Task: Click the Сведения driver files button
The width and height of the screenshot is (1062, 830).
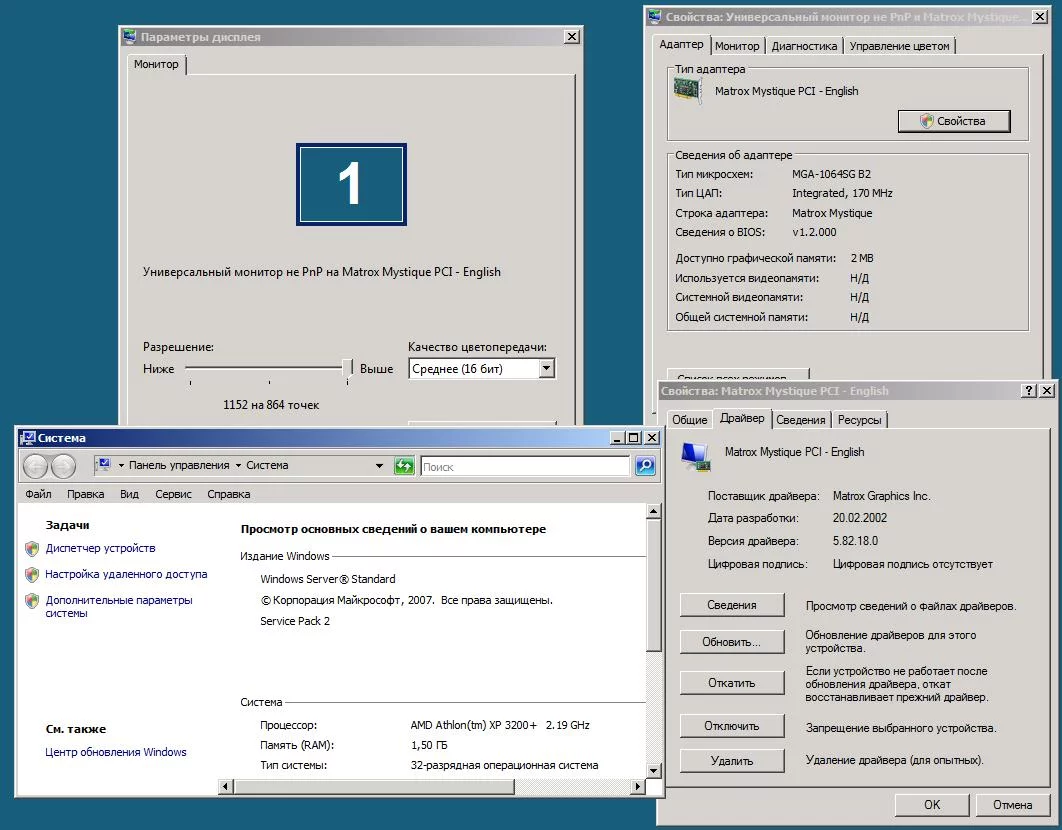Action: pyautogui.click(x=731, y=605)
